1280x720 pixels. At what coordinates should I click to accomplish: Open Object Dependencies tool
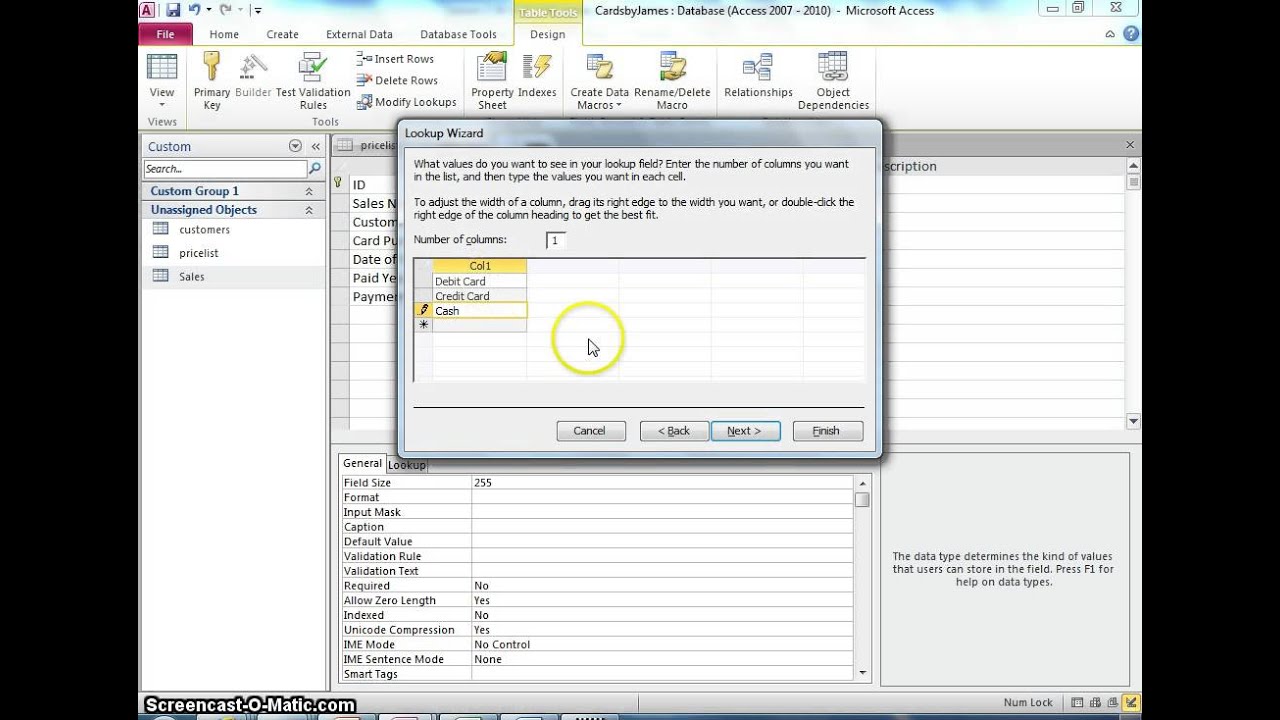[833, 81]
